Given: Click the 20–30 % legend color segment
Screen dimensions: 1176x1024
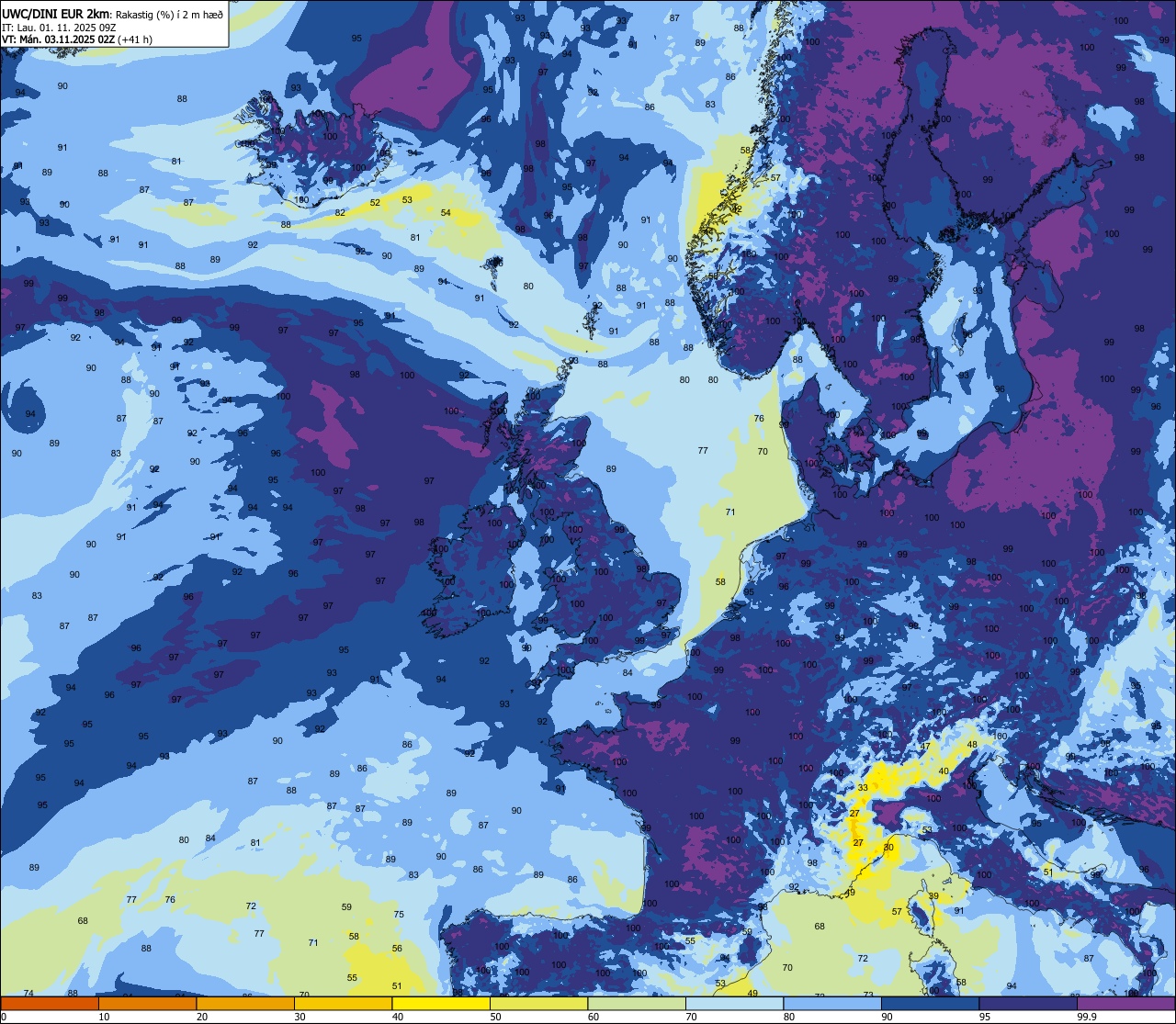Looking at the screenshot, I should point(245,1003).
